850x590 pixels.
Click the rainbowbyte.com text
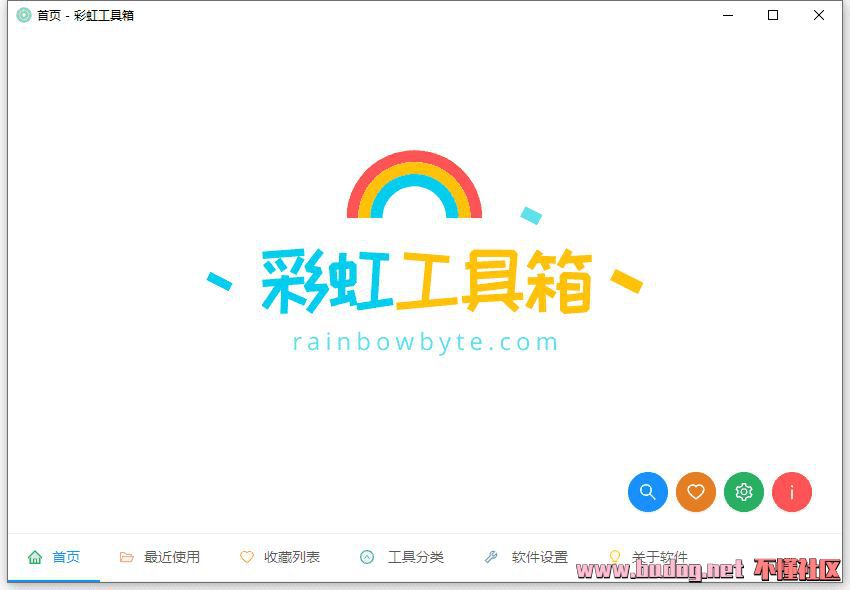[x=425, y=343]
